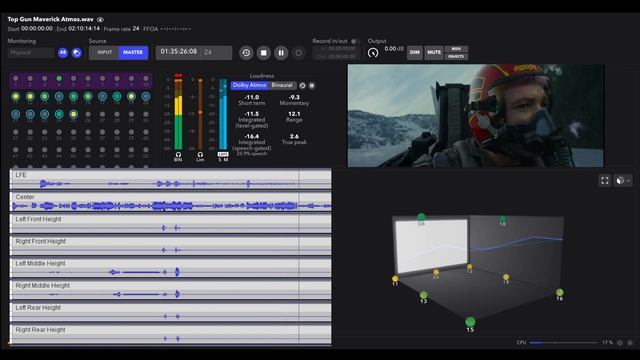Click the 01:35:26:08 timecode field
The width and height of the screenshot is (640, 360).
tap(193, 52)
